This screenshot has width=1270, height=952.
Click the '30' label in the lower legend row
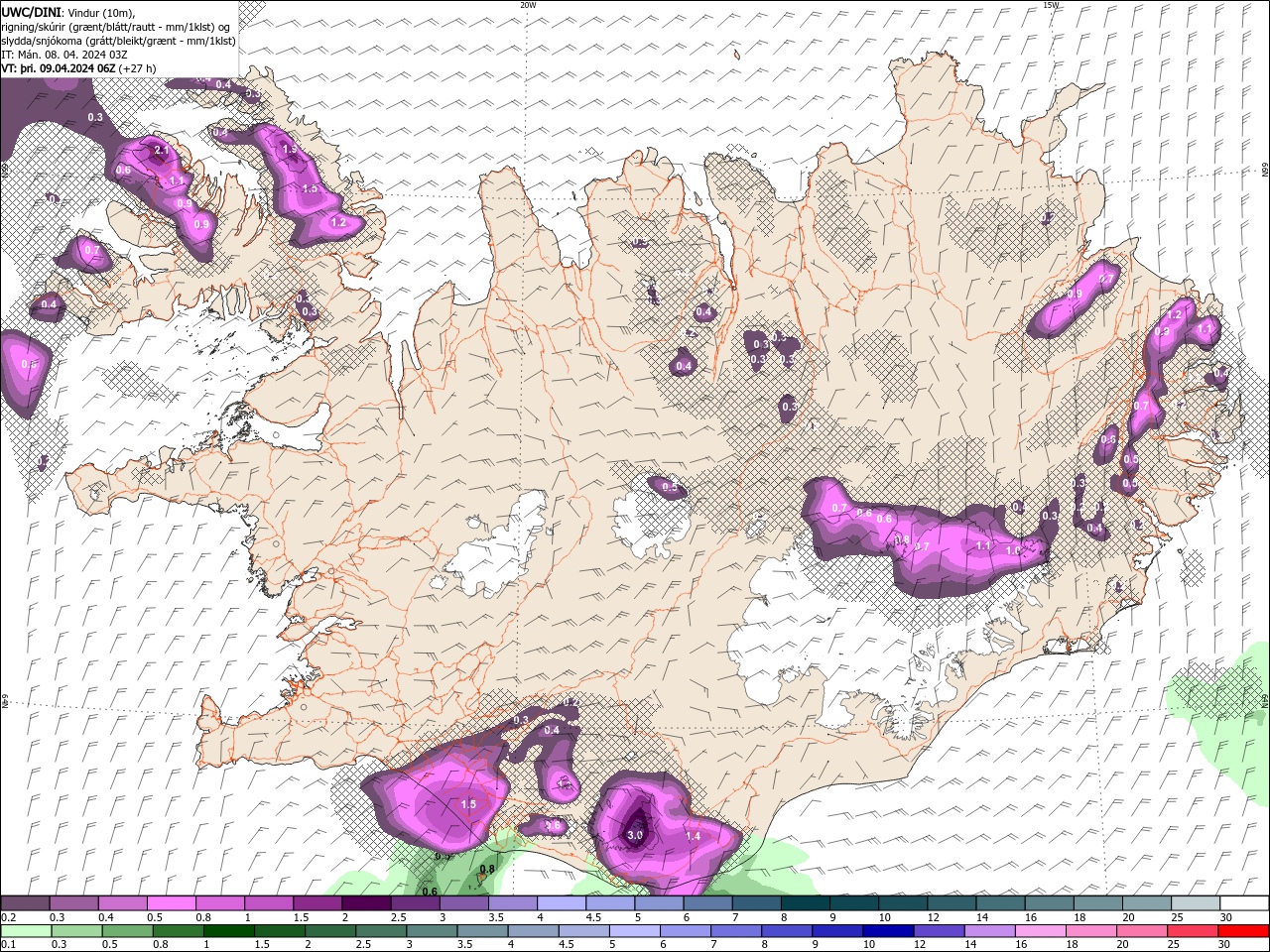(x=1223, y=945)
